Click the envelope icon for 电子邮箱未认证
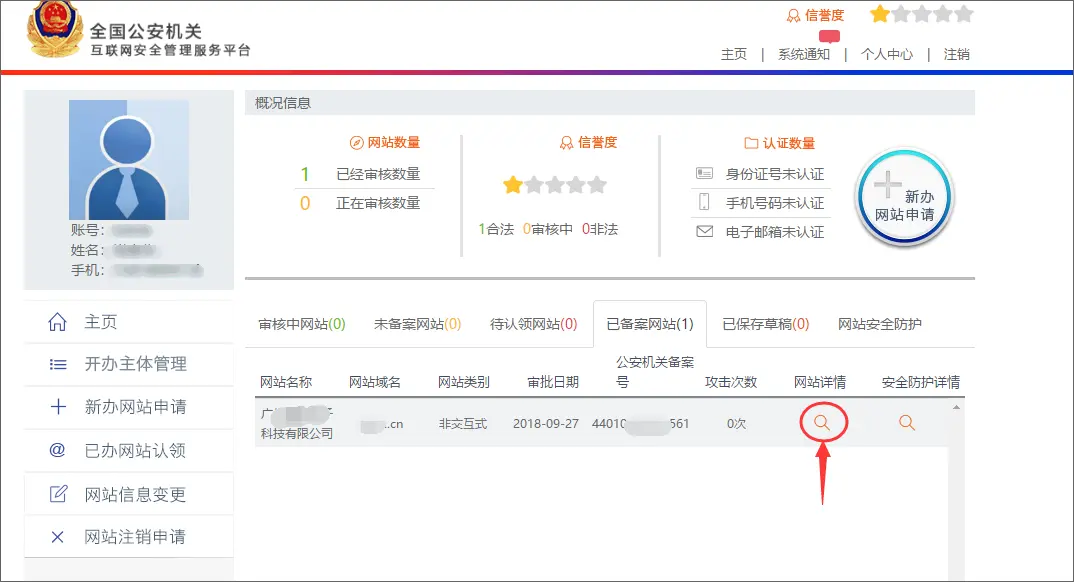This screenshot has width=1074, height=582. point(705,232)
